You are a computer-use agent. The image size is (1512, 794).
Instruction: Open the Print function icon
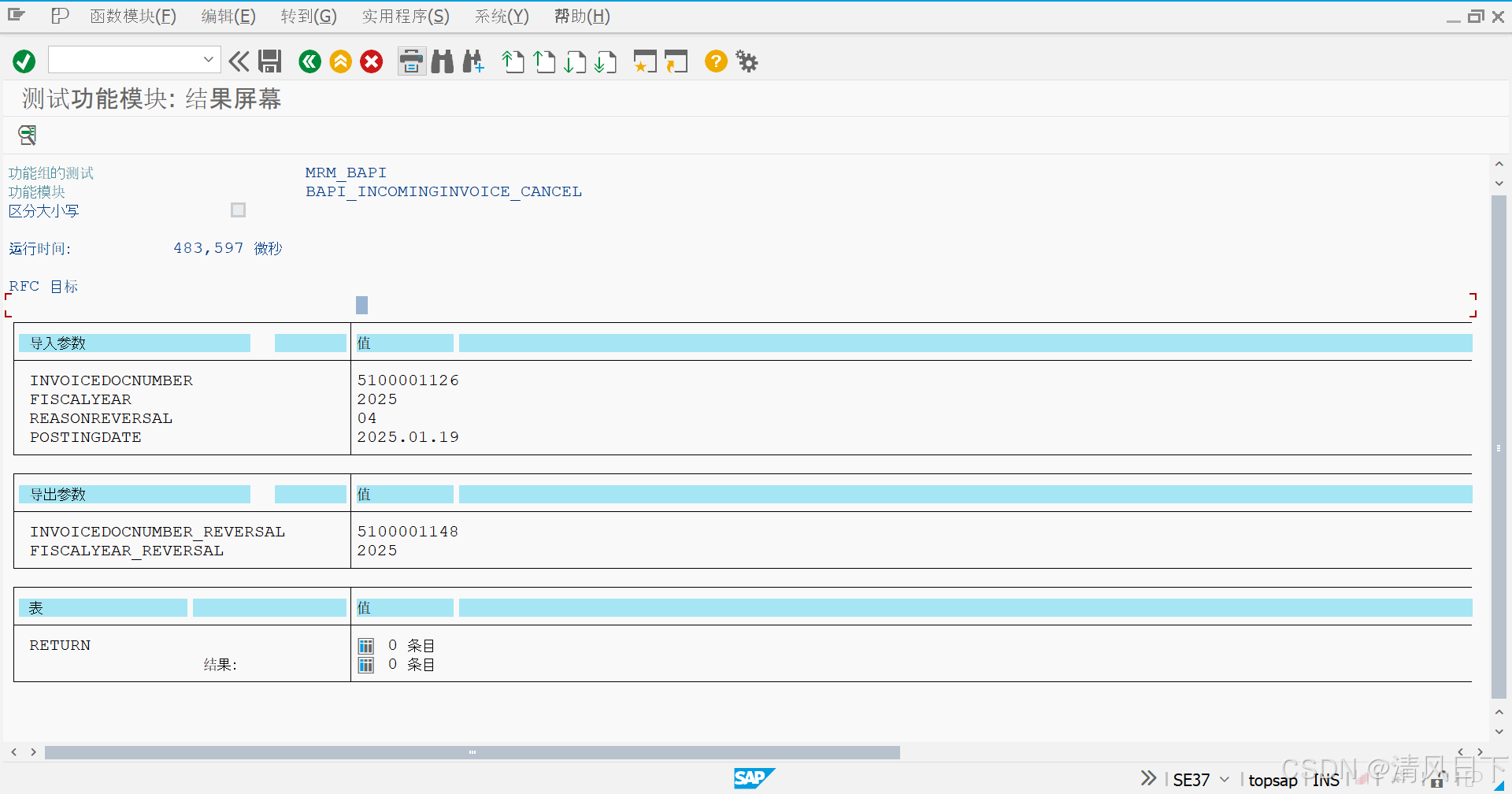click(x=410, y=61)
